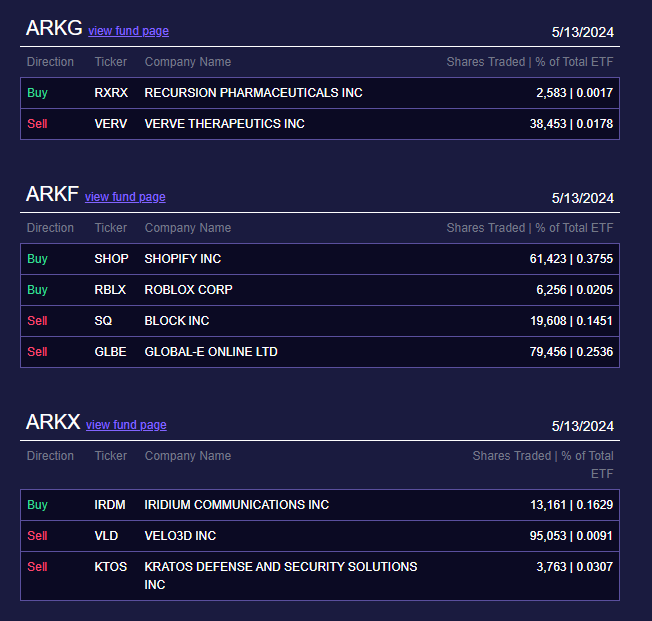Click the 79,456 | 0.2536 value
The width and height of the screenshot is (652, 621).
click(x=571, y=352)
